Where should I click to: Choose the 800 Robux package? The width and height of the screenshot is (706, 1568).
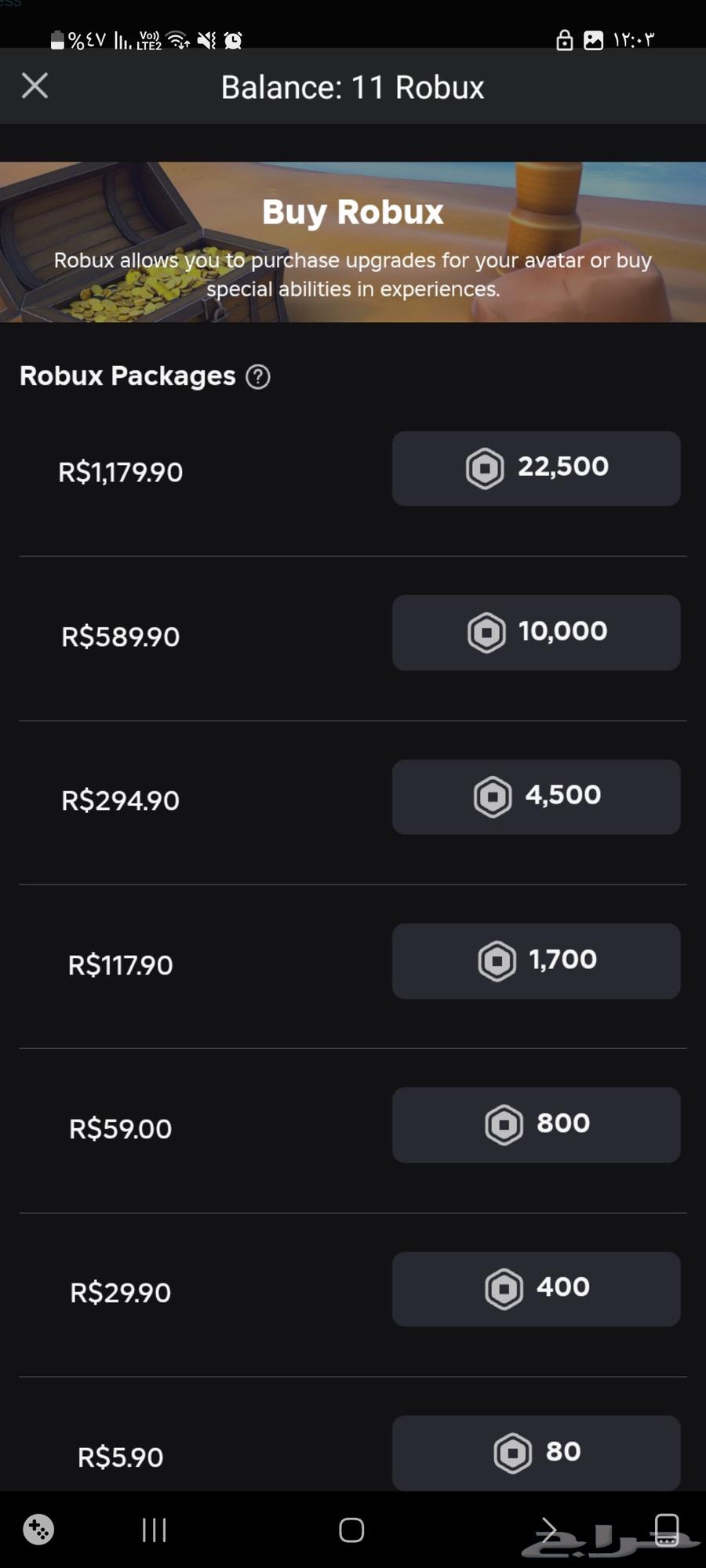click(536, 1124)
